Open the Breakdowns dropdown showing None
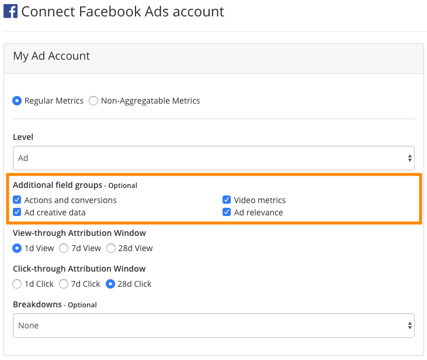Image resolution: width=427 pixels, height=360 pixels. click(214, 325)
